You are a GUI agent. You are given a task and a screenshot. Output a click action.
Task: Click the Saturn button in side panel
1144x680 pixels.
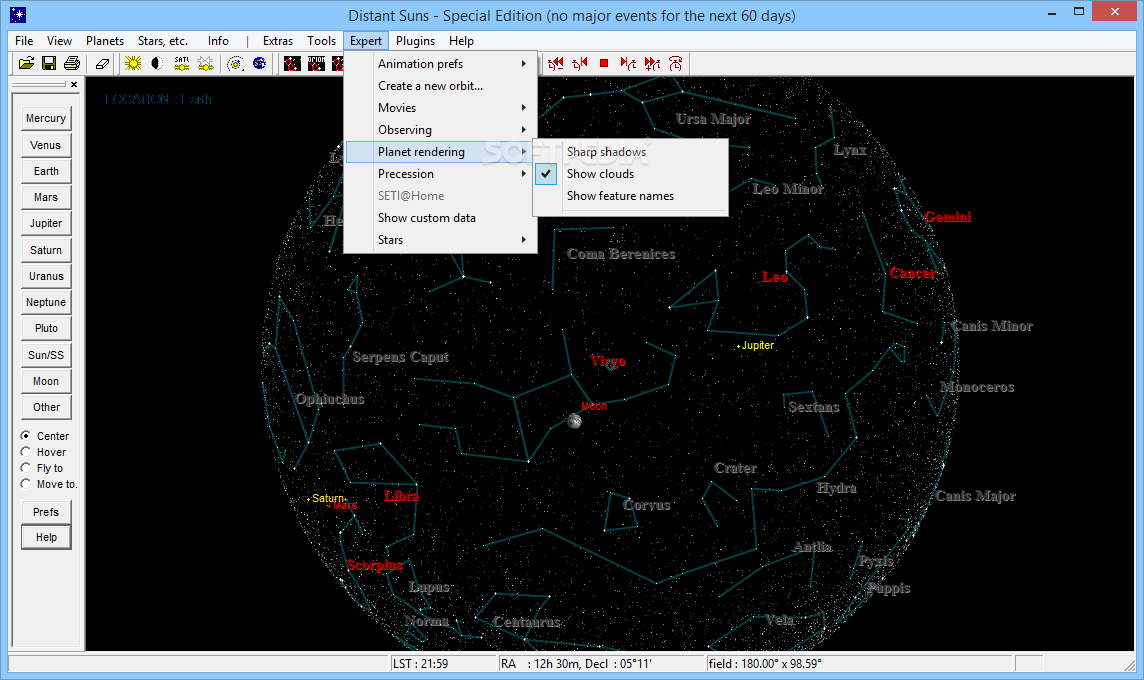point(46,250)
